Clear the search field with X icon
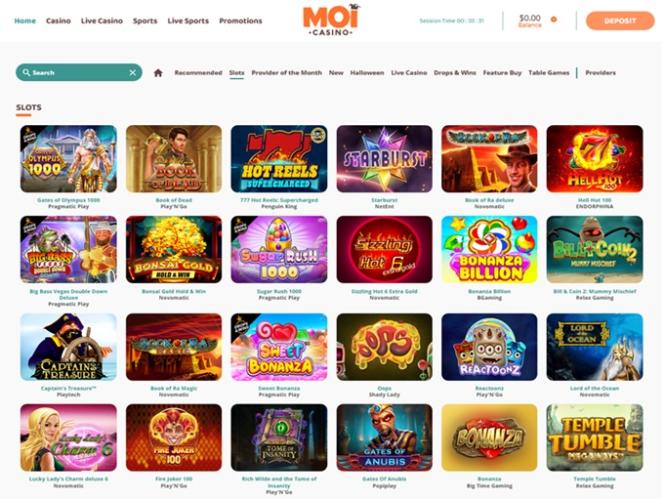 pyautogui.click(x=133, y=73)
